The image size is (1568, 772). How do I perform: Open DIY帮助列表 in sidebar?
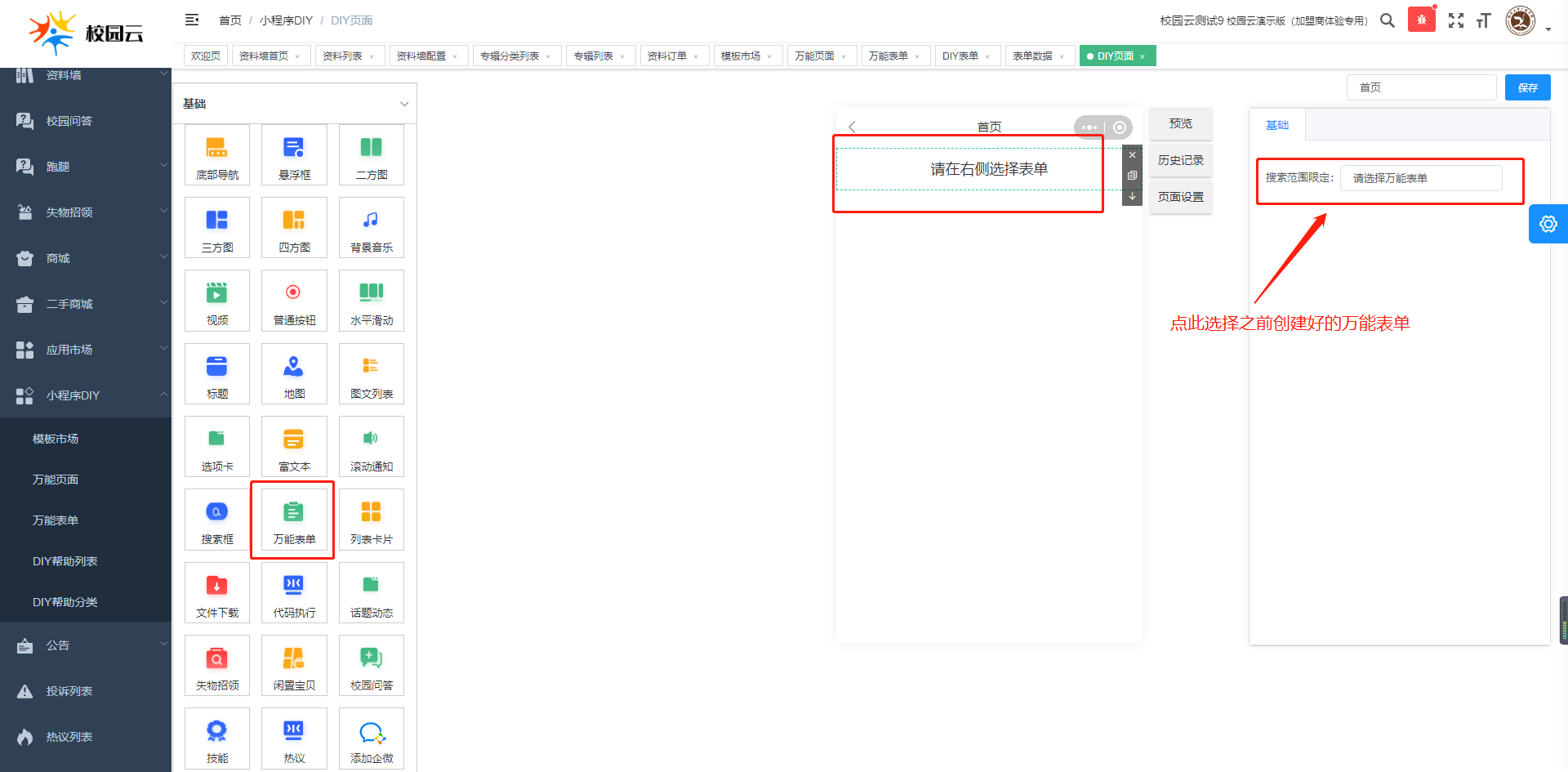86,561
